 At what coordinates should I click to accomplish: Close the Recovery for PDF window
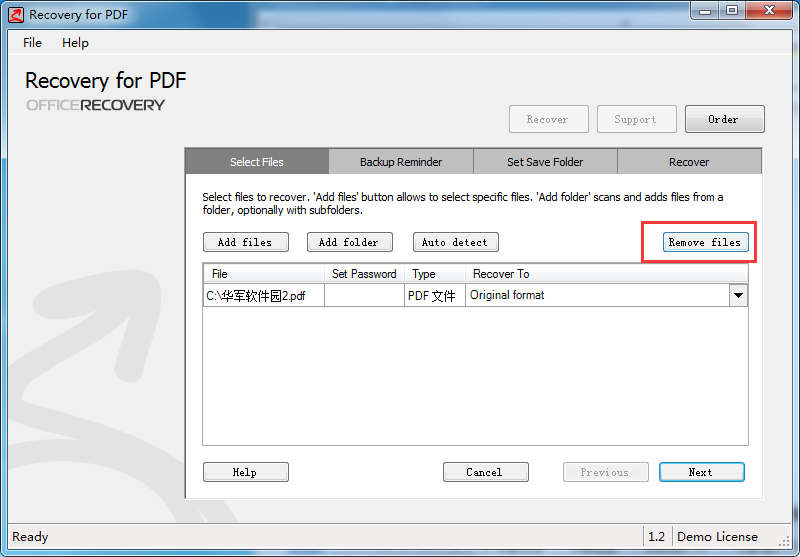769,11
